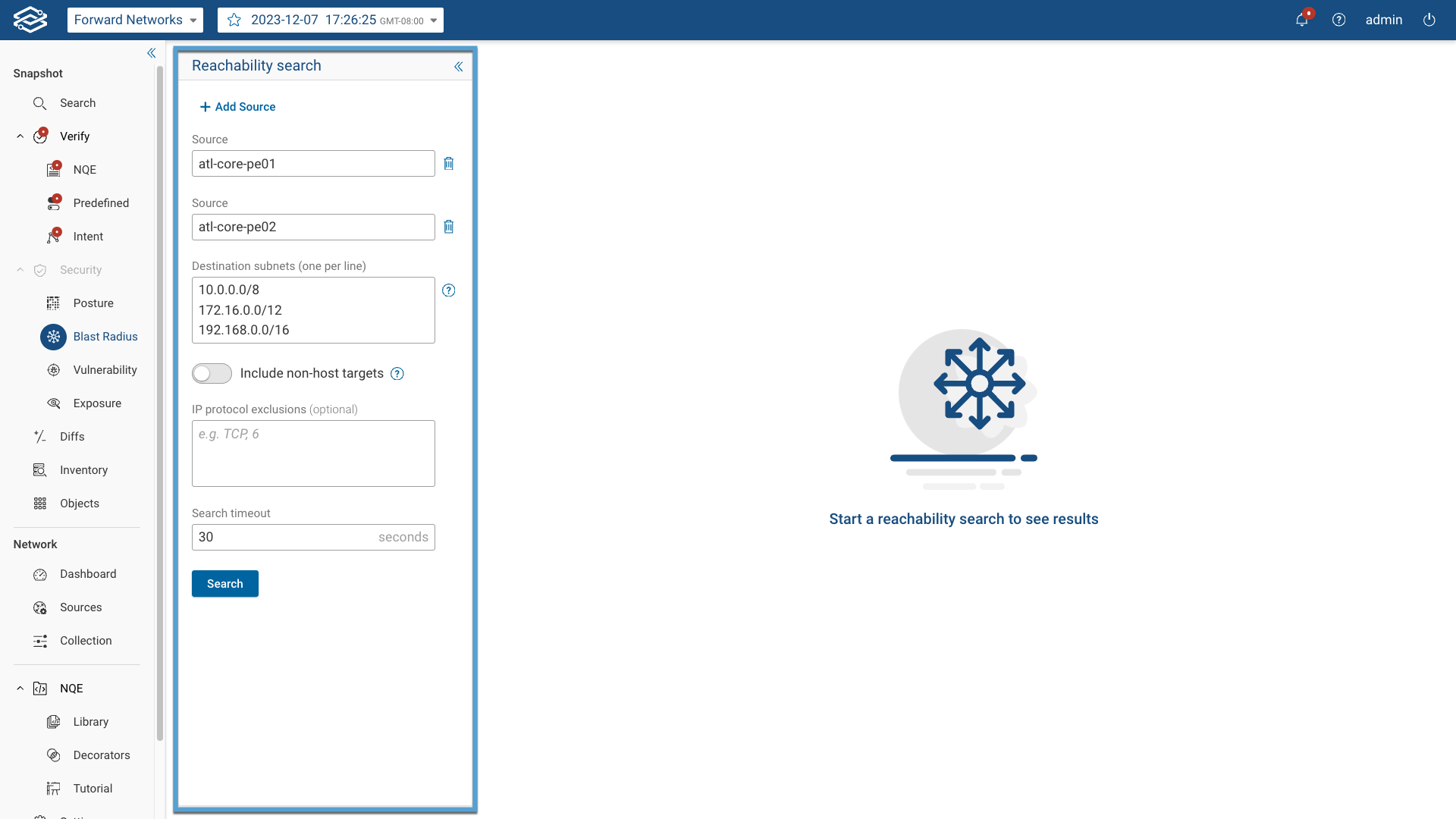
Task: Collapse the Verify tree section
Action: [20, 136]
